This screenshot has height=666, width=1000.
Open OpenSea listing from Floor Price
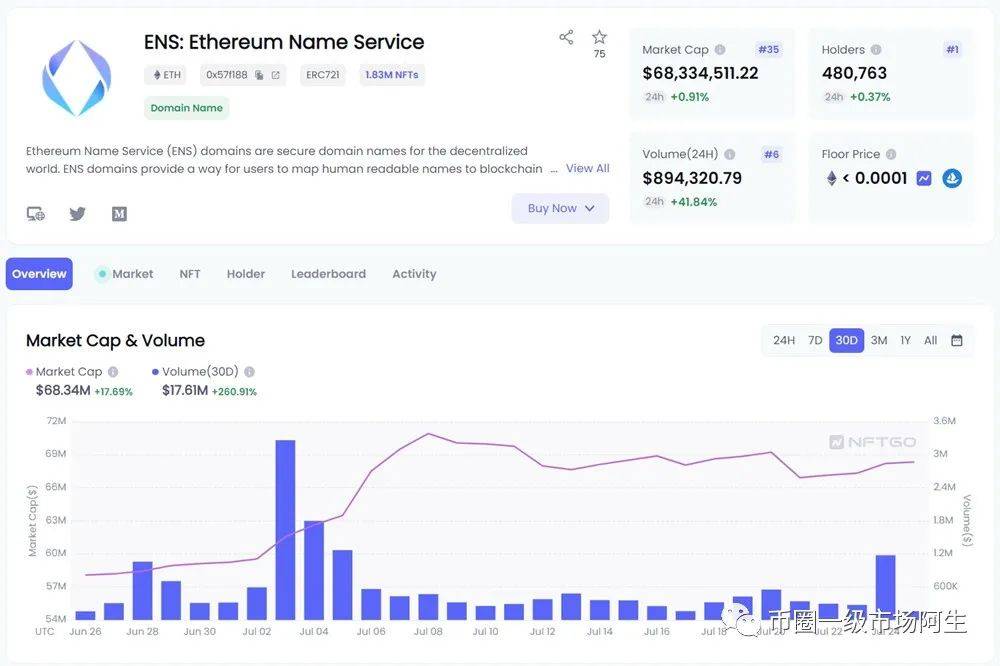pyautogui.click(x=952, y=178)
